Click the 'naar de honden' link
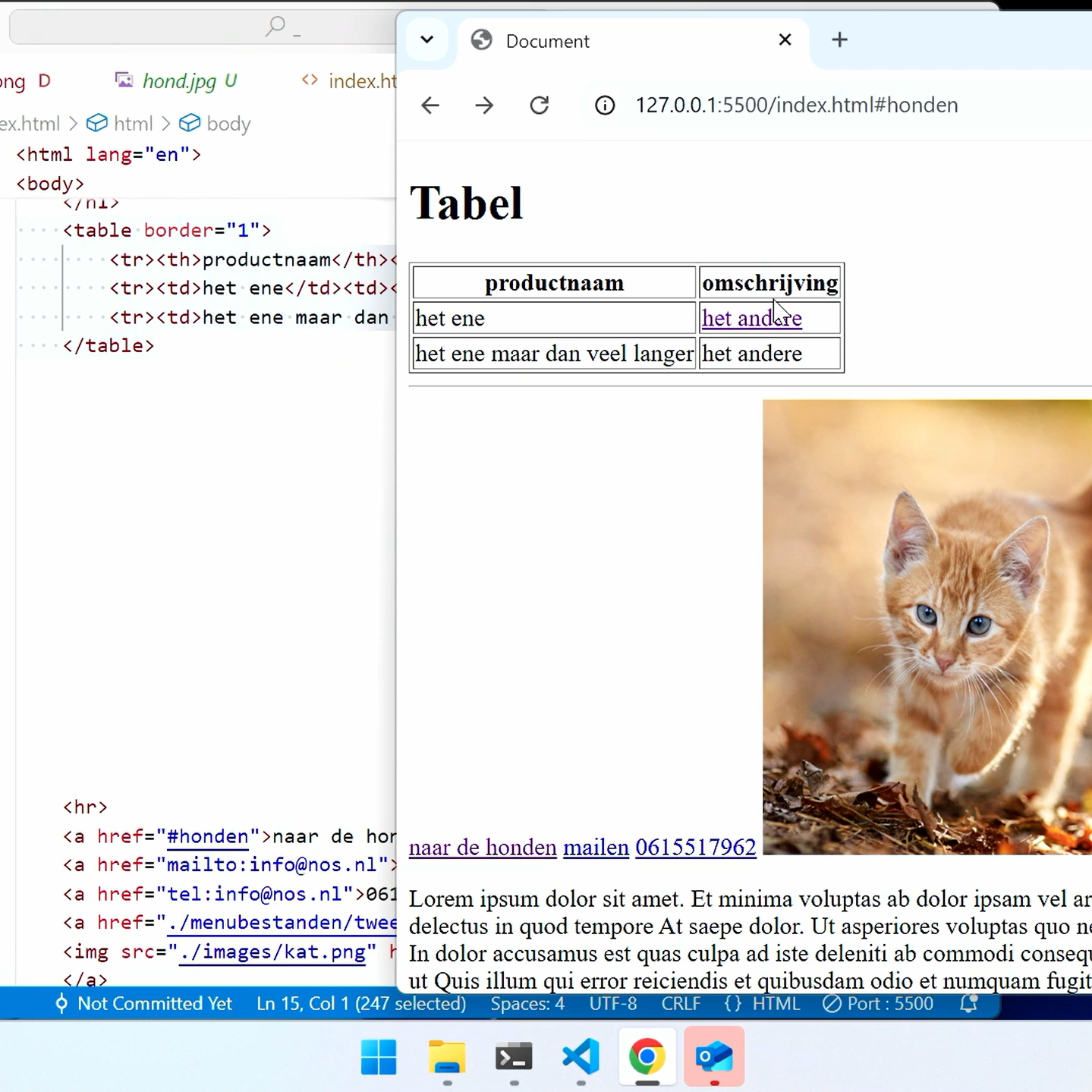1092x1092 pixels. (483, 847)
